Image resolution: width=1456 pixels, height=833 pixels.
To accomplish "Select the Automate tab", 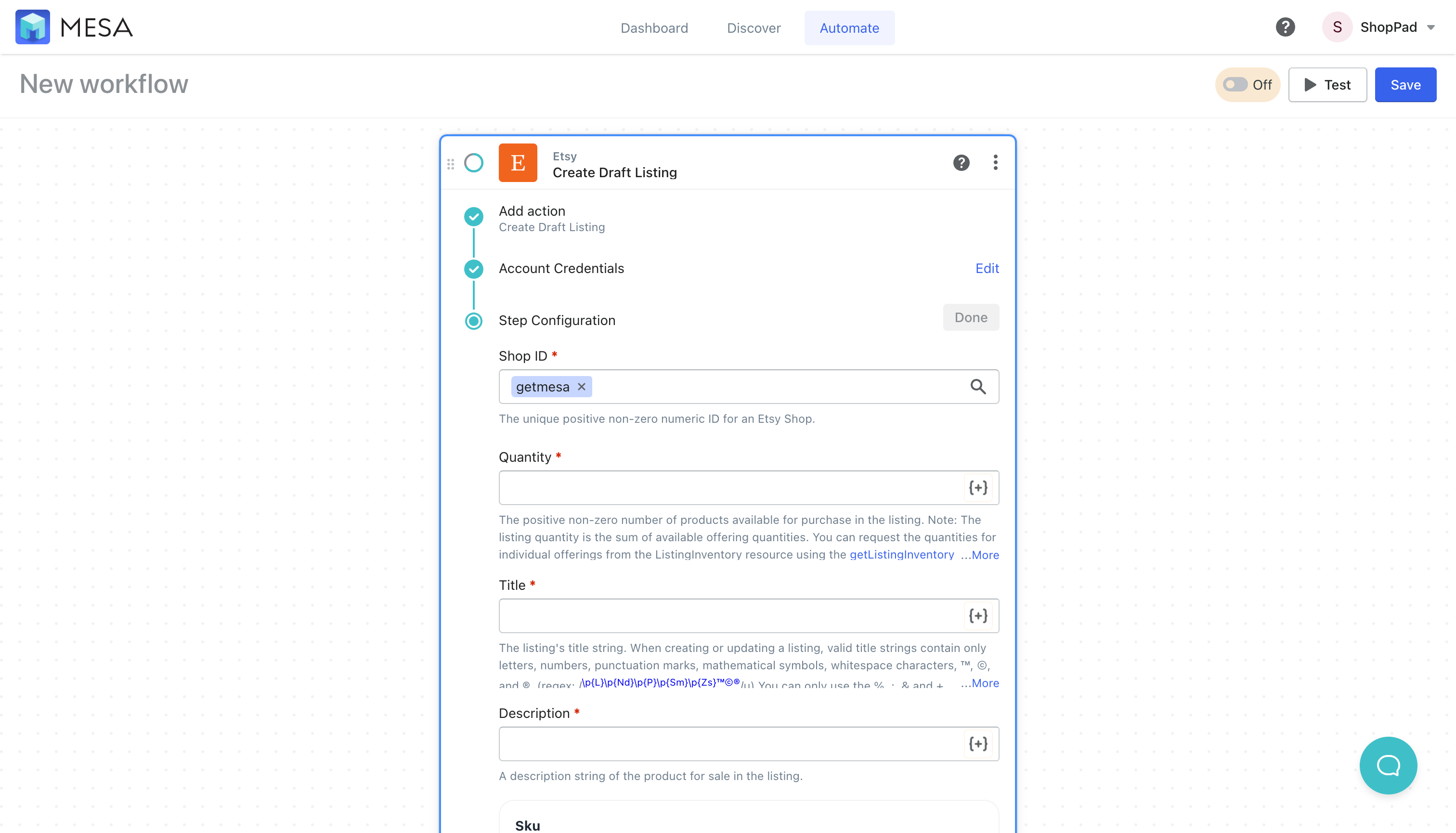I will pyautogui.click(x=849, y=27).
